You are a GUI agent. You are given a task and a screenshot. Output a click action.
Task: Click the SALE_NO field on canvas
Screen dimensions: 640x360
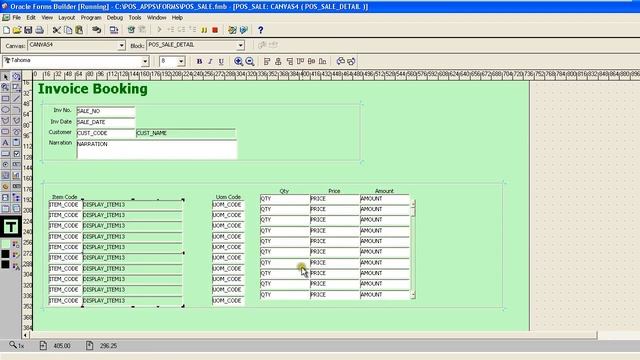[105, 111]
